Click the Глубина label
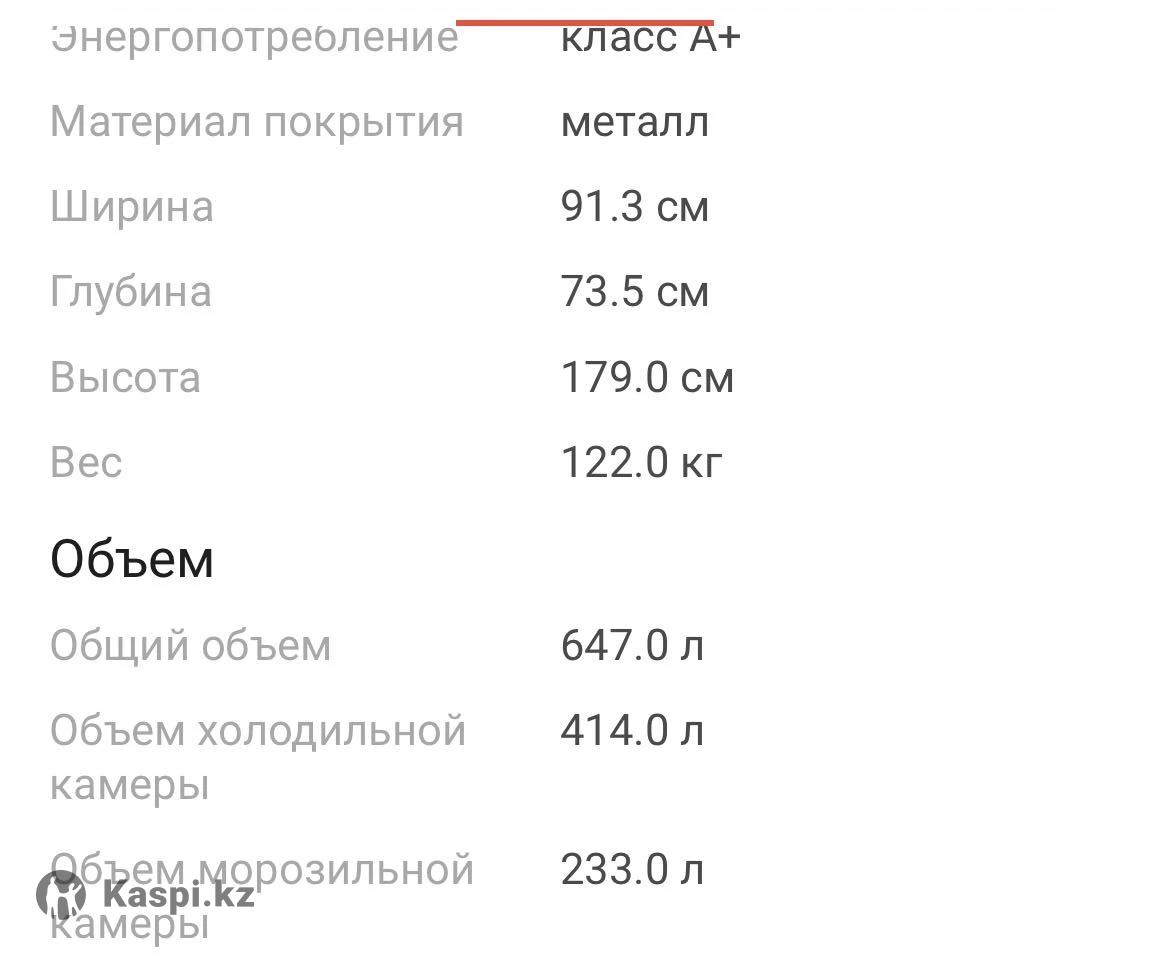1170x959 pixels. click(131, 292)
